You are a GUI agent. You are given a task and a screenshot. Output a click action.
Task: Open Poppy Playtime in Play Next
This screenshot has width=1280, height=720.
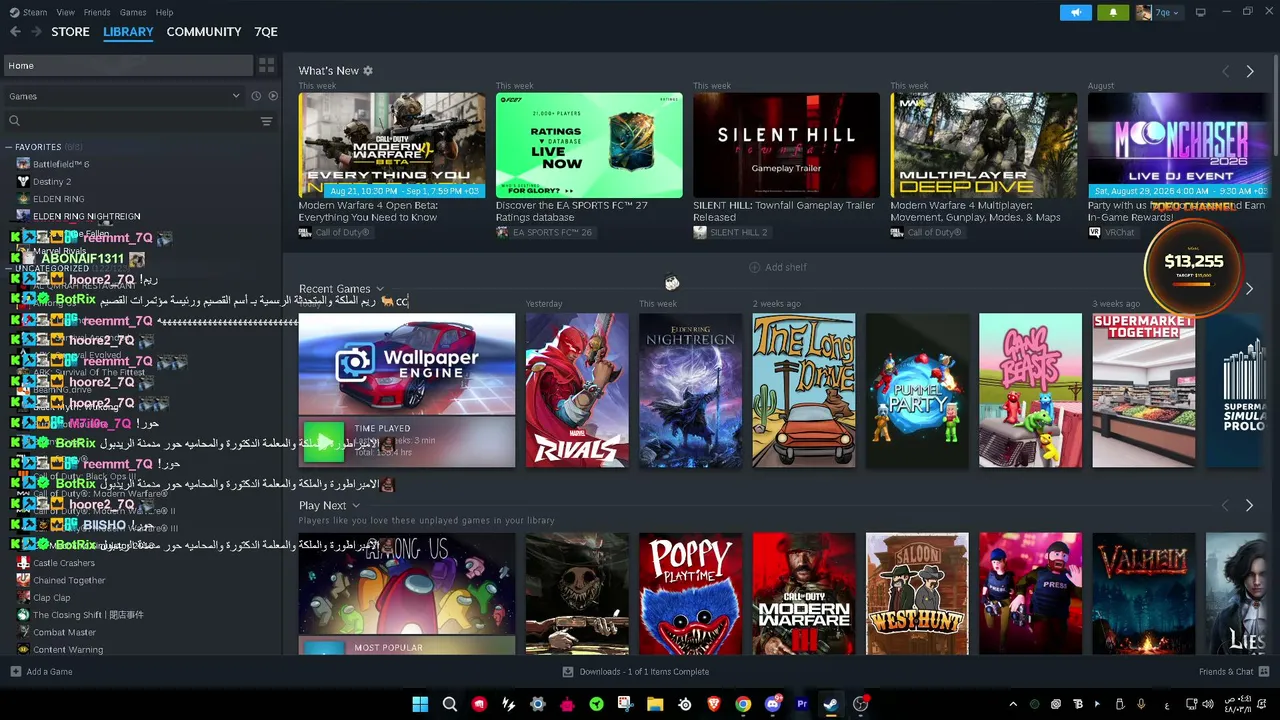pos(691,594)
